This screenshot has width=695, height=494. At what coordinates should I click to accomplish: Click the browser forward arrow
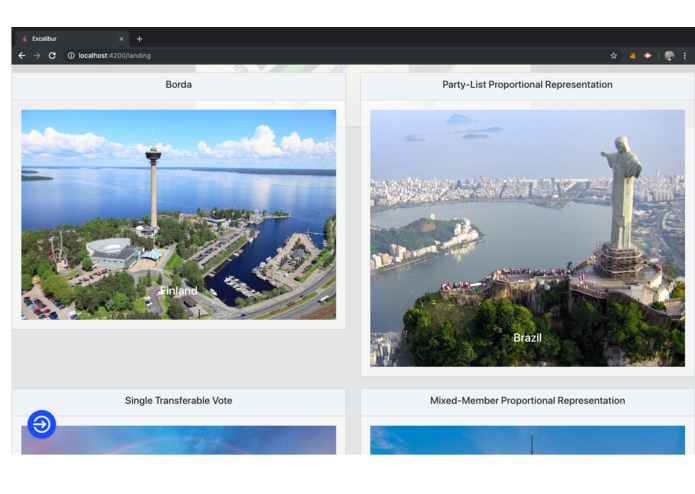tap(37, 55)
